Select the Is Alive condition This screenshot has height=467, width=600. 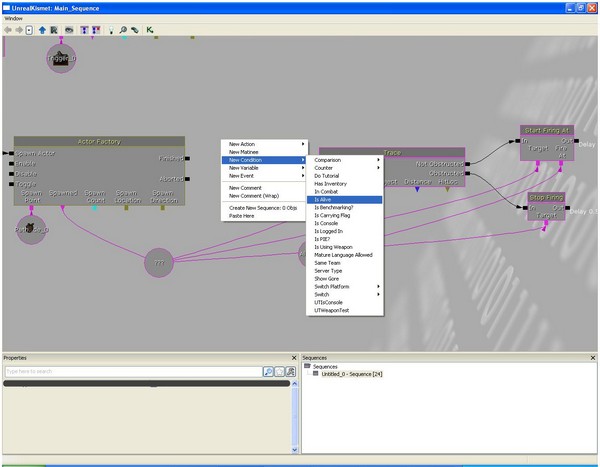tap(344, 199)
